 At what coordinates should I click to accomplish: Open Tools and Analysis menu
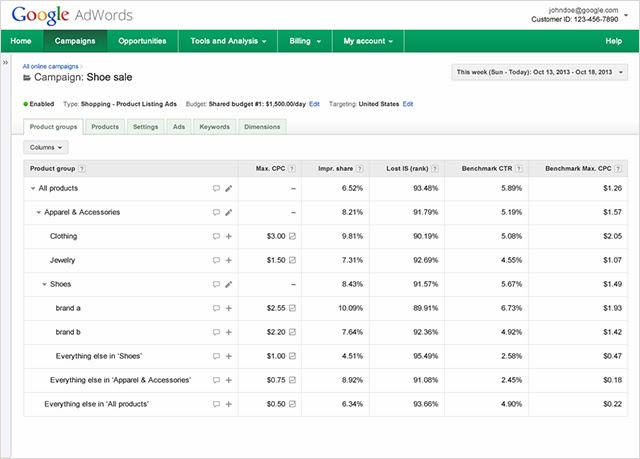(x=228, y=41)
